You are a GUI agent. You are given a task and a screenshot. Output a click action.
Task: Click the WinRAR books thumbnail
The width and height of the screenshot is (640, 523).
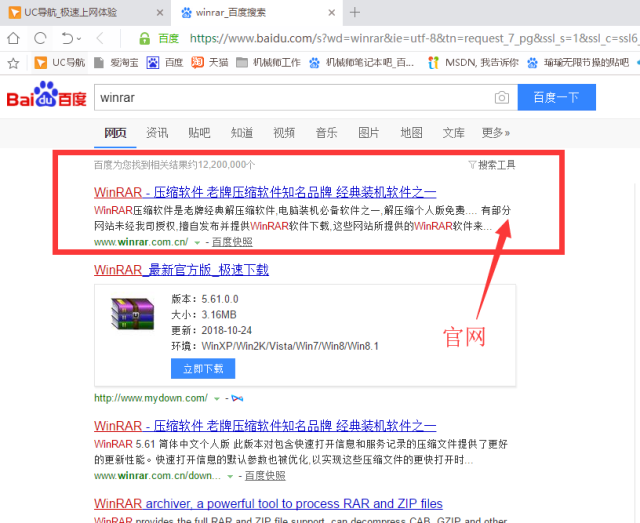coord(132,313)
